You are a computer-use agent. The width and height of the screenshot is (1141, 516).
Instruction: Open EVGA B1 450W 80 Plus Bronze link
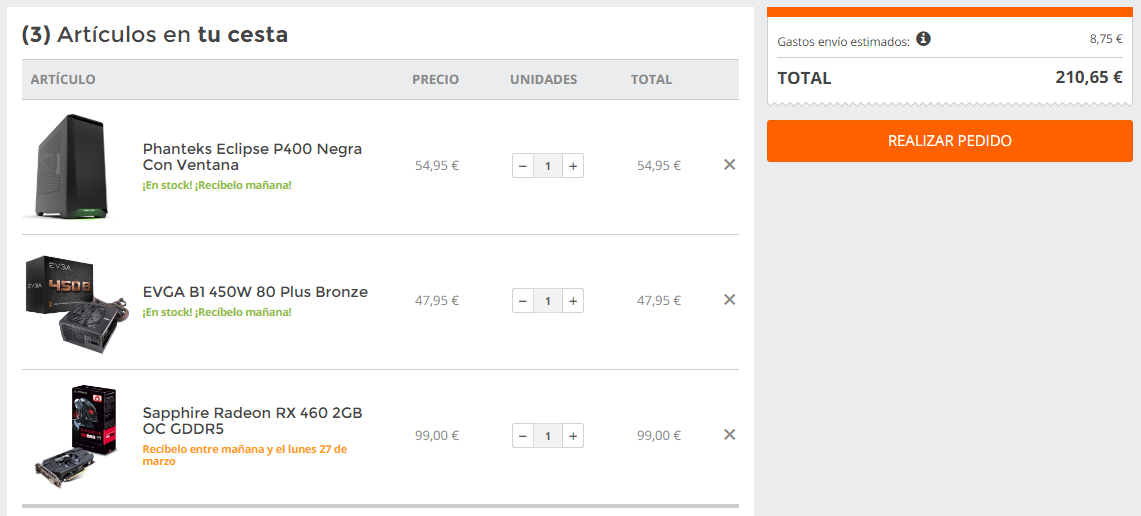click(x=255, y=292)
